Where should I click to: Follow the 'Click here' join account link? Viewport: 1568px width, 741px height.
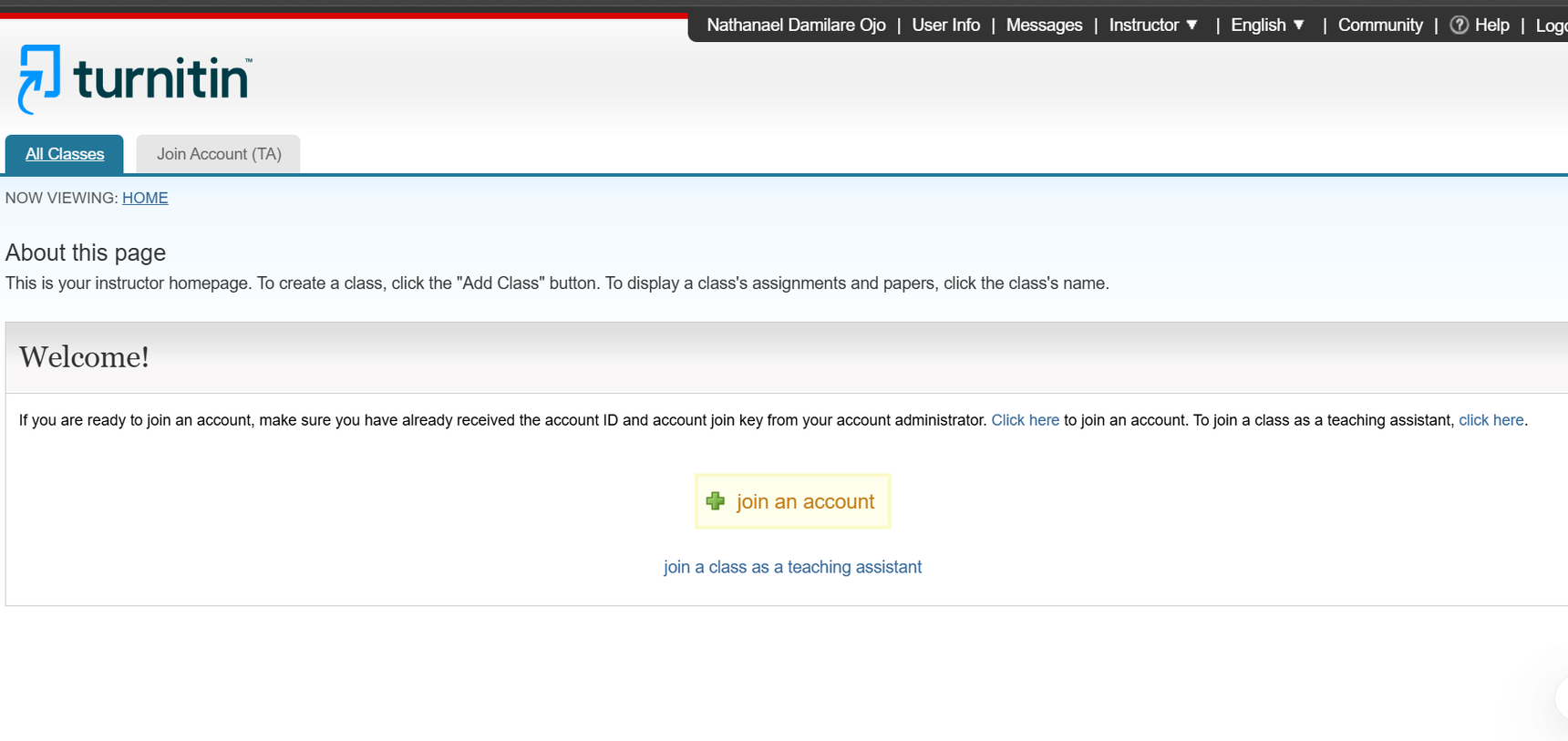pyautogui.click(x=1026, y=420)
